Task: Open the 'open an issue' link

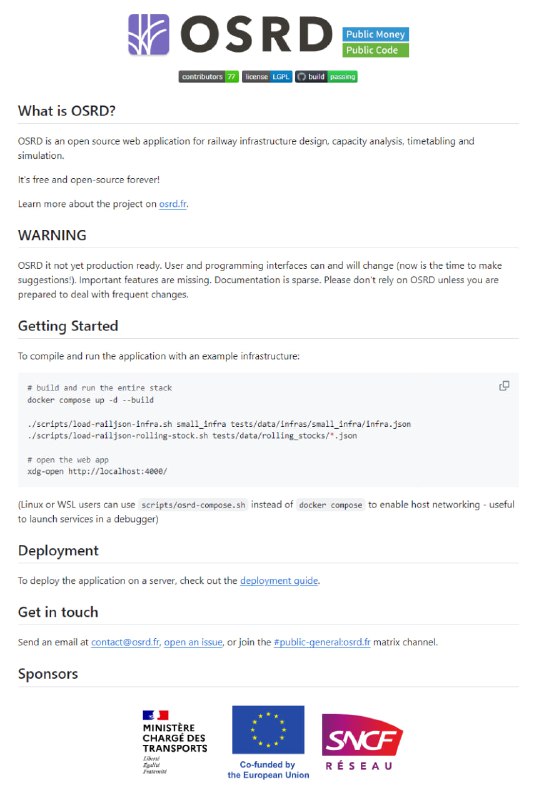Action: click(193, 642)
